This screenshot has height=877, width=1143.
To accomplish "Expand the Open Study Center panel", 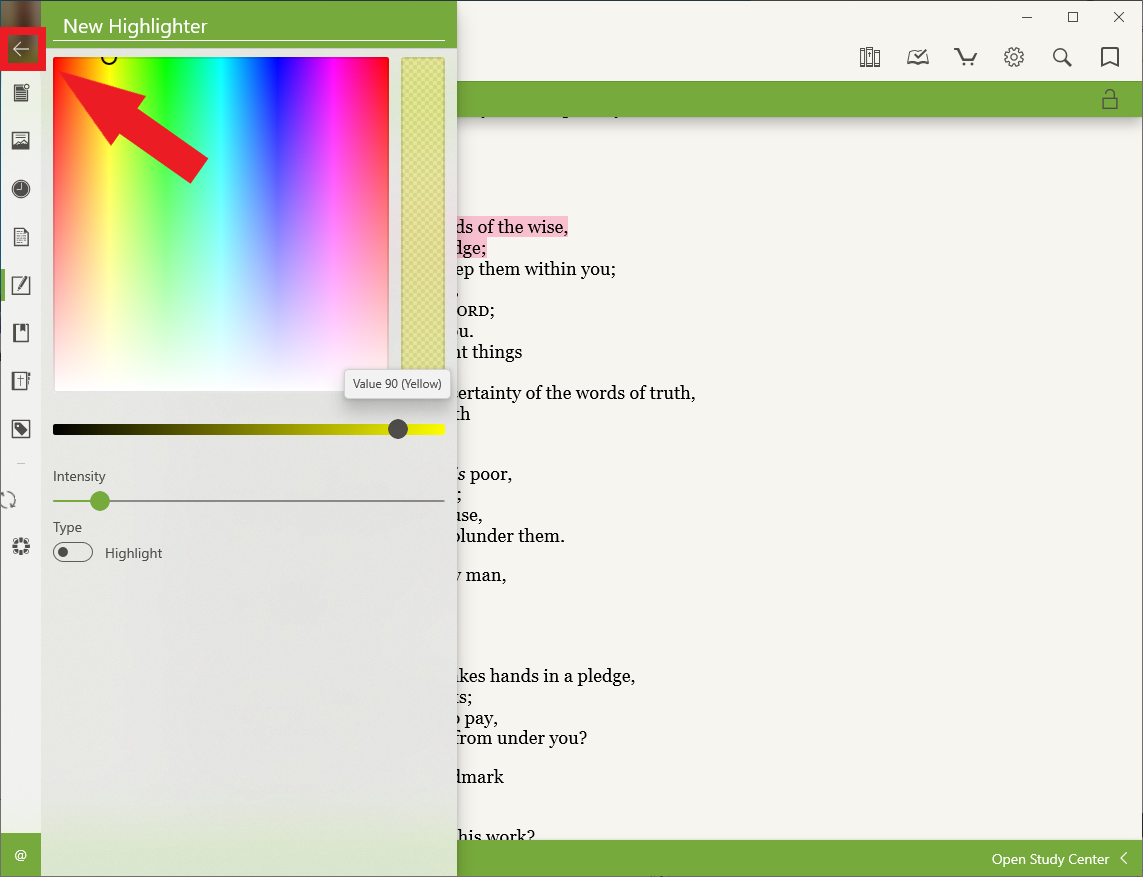I will pyautogui.click(x=1124, y=859).
